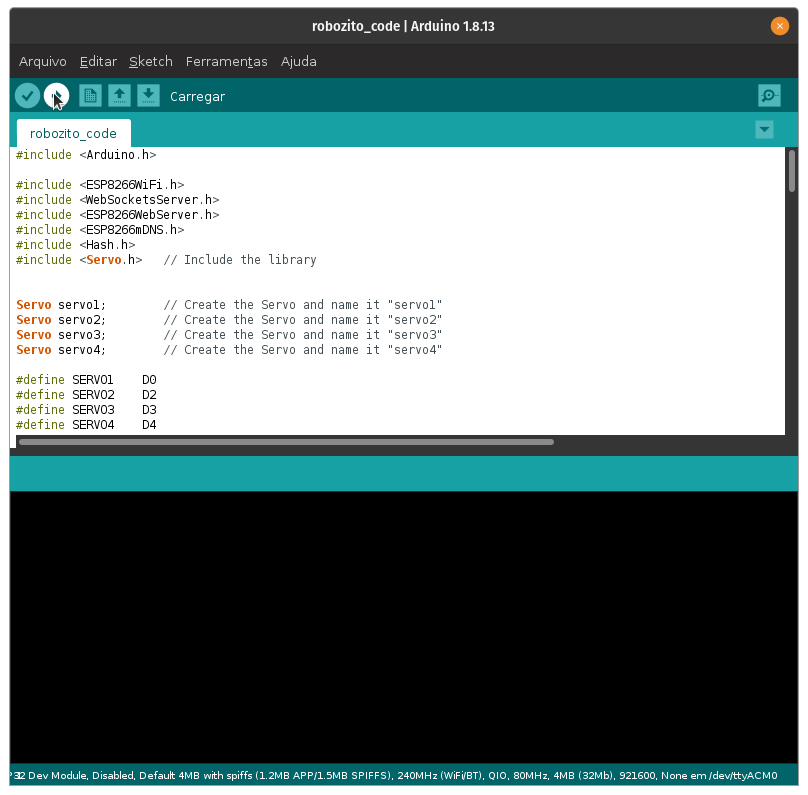
Task: Click the '#define SERVO2' line
Action: [x=86, y=395]
